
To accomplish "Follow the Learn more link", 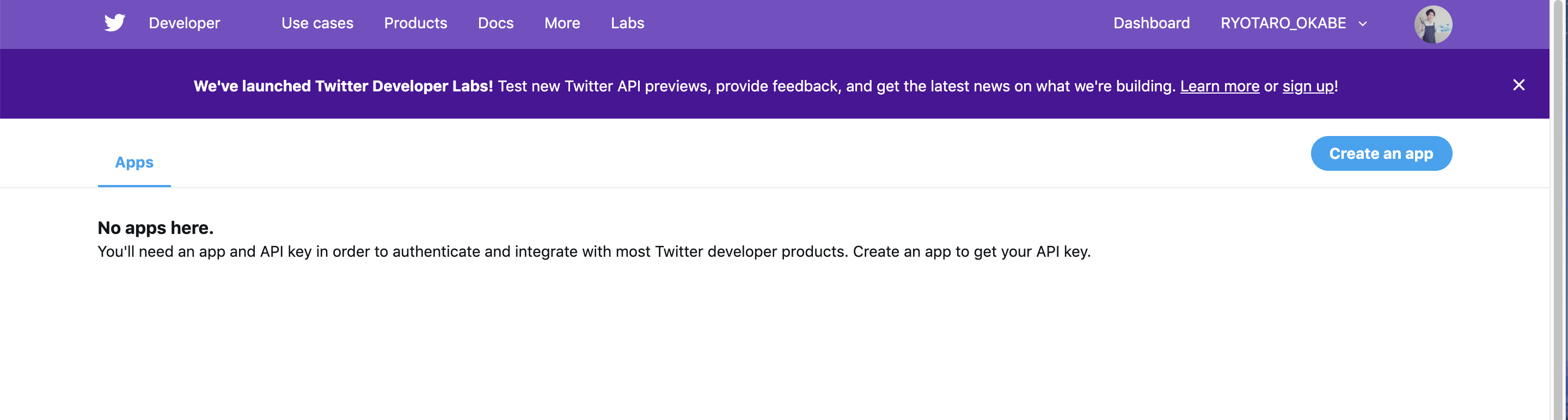I will click(1219, 87).
